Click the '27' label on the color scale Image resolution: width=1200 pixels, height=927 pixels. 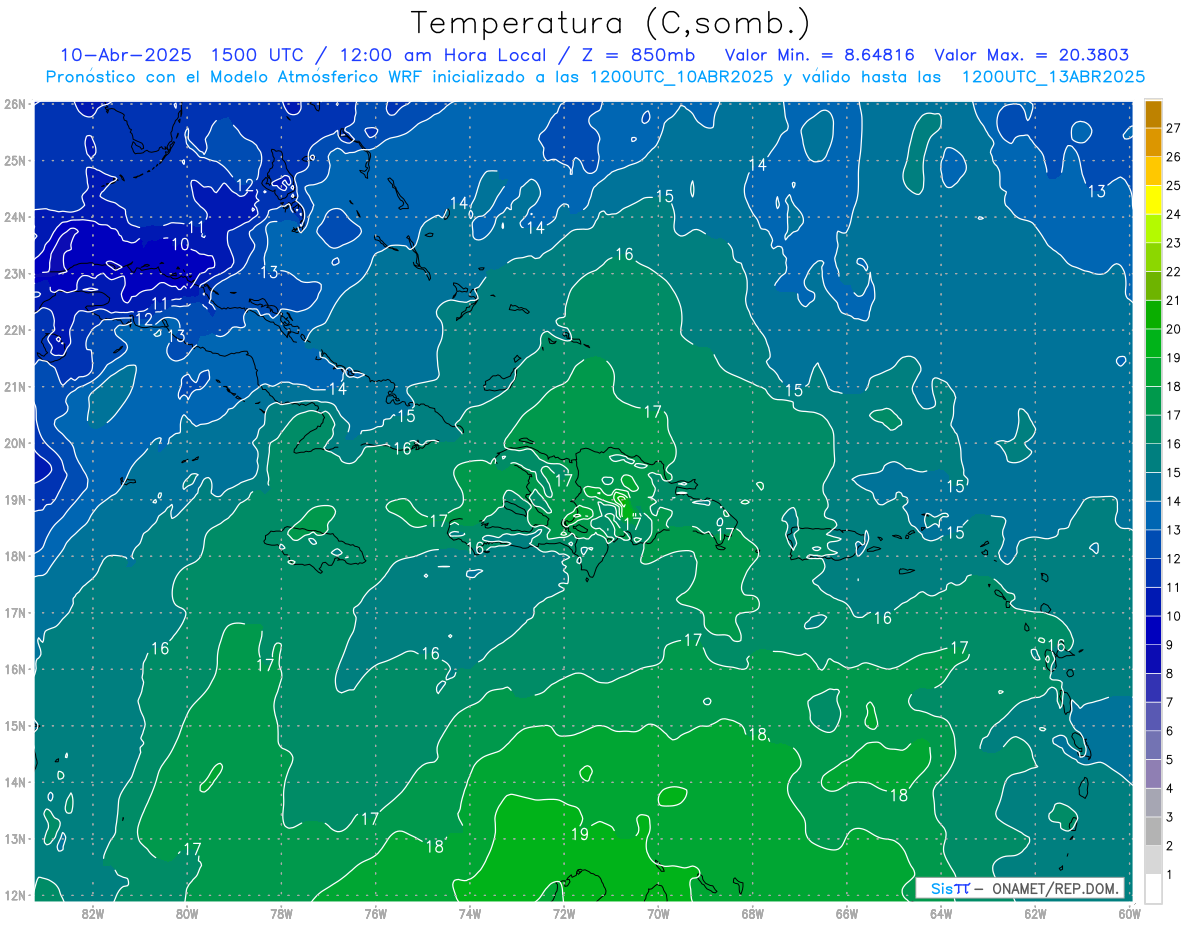click(1174, 128)
